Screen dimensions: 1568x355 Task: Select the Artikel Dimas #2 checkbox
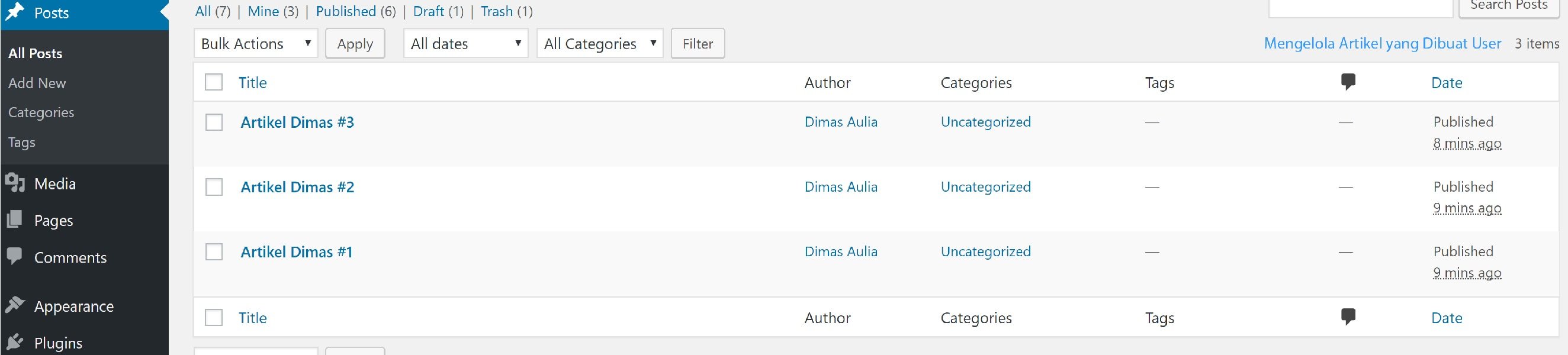click(x=214, y=186)
